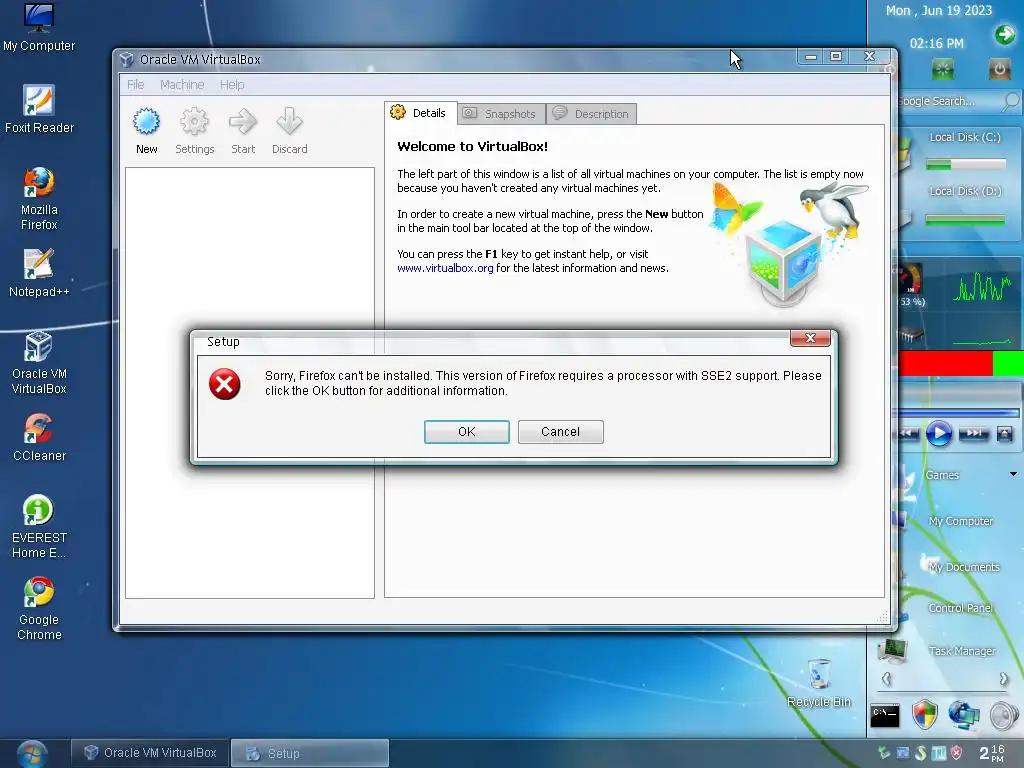The width and height of the screenshot is (1024, 768).
Task: Click the magnifier search icon in sidebar
Action: coord(1010,101)
